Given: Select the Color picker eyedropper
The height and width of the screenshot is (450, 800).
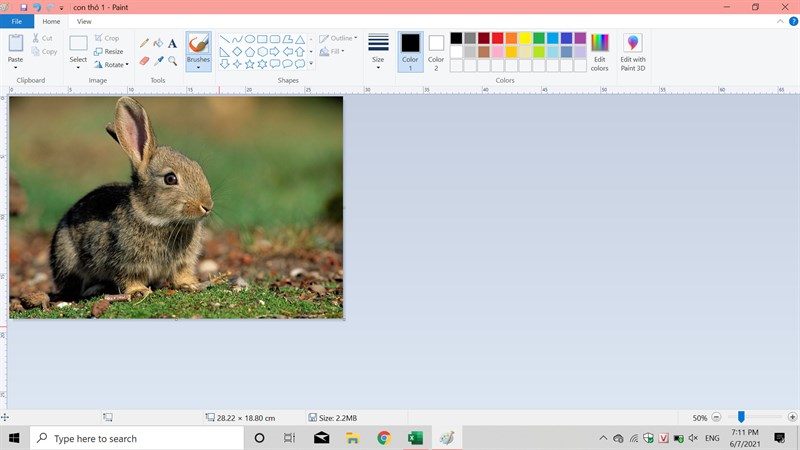Looking at the screenshot, I should coord(158,61).
